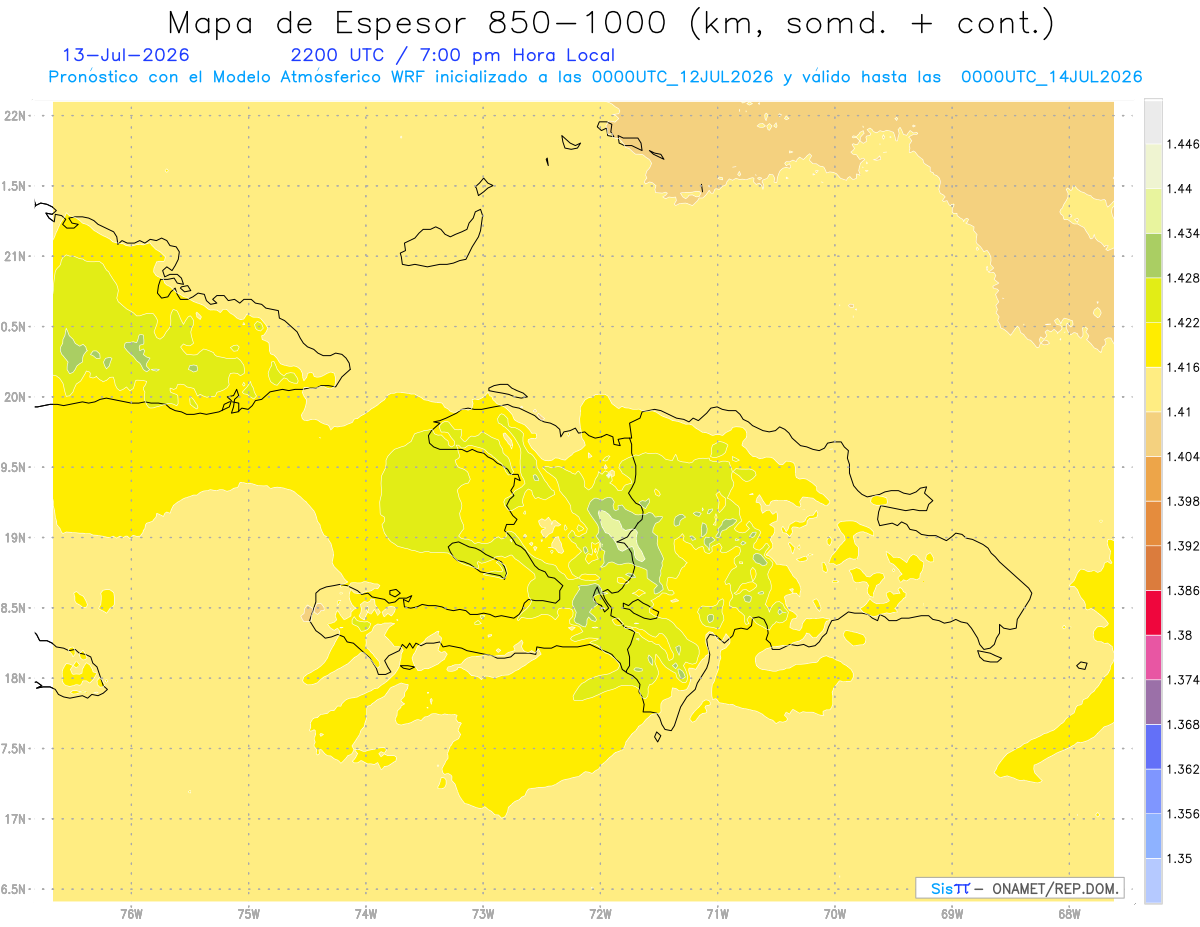Click the colorbar label '1.398'
This screenshot has height=927, width=1200.
1182,501
